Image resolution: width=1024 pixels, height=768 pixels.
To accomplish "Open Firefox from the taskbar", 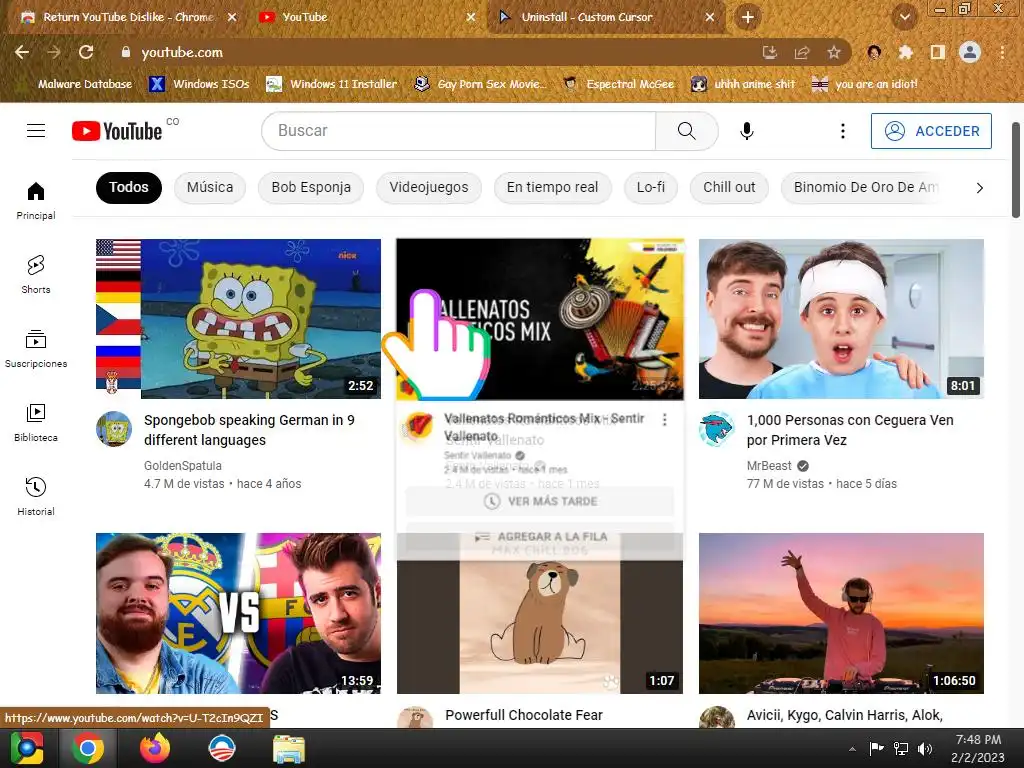I will 155,748.
